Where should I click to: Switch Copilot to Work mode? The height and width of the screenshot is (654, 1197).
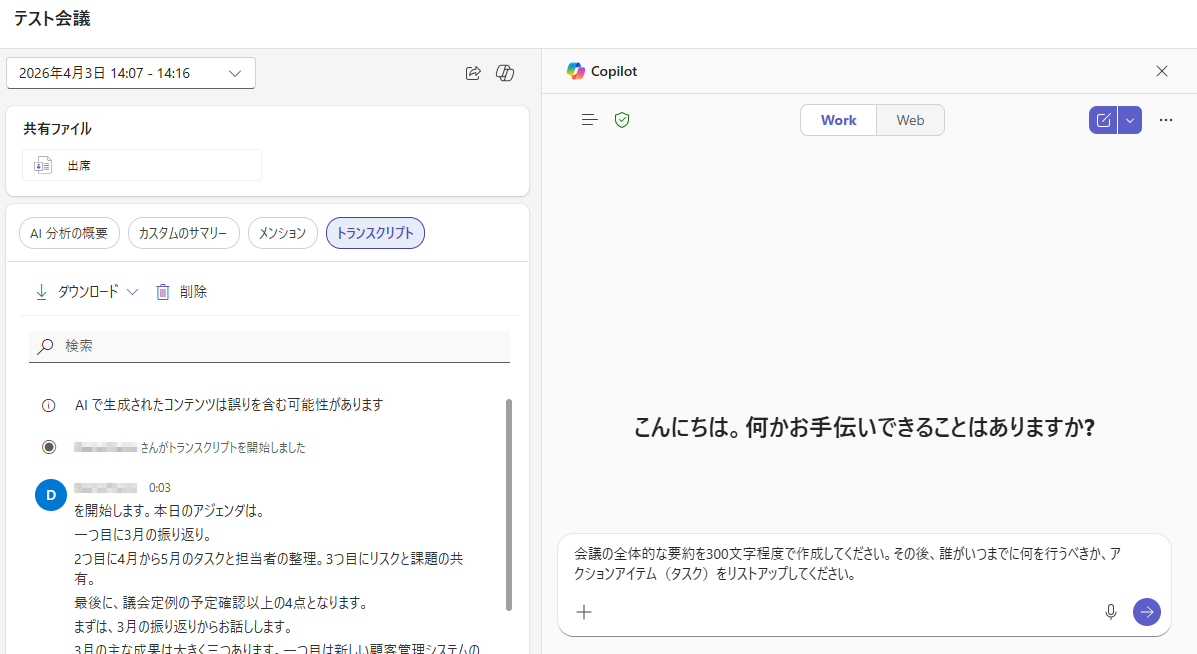(838, 120)
